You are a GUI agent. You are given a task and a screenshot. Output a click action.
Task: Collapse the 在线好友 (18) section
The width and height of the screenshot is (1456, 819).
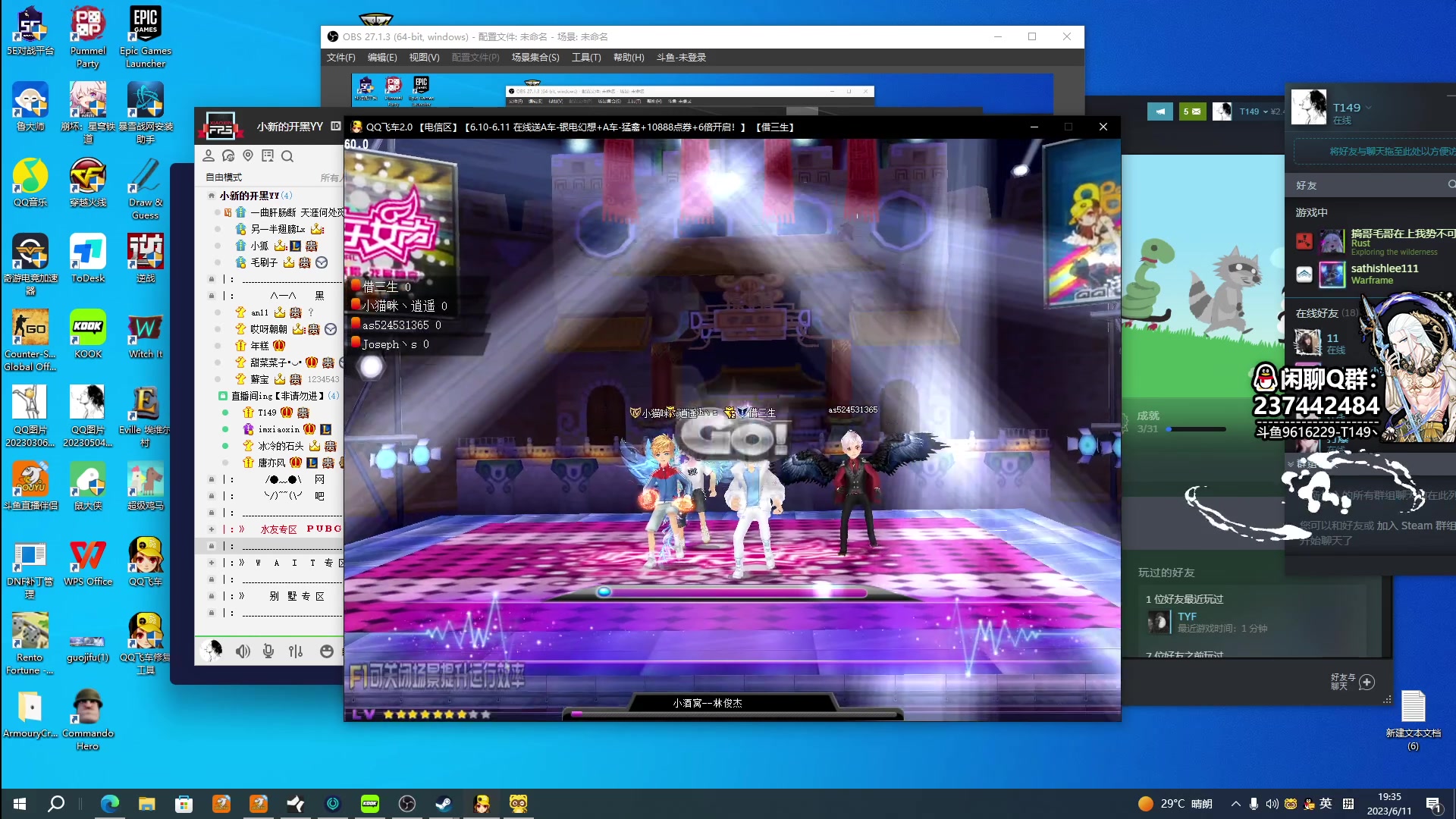(x=1326, y=313)
